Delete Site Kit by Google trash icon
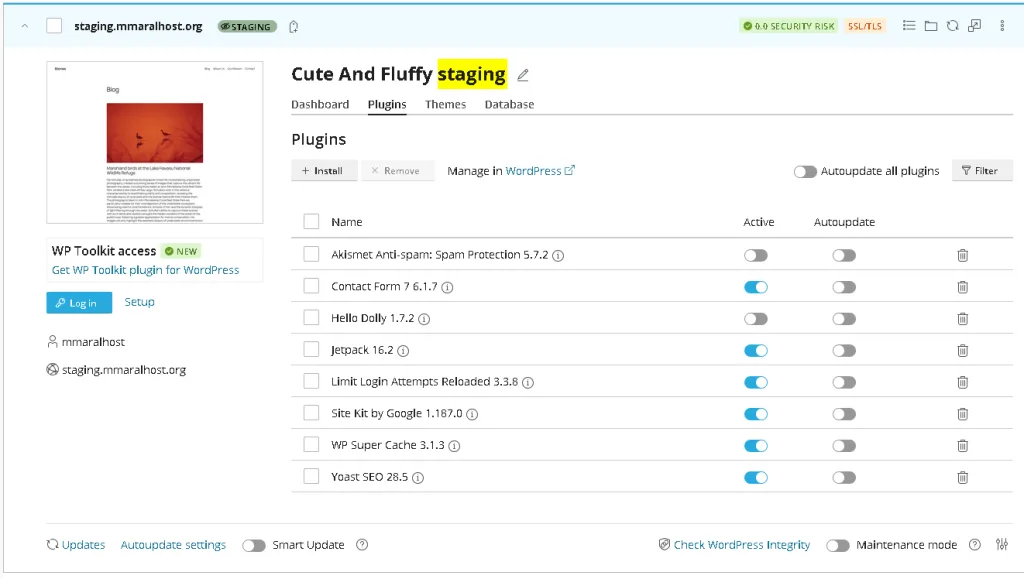This screenshot has width=1024, height=579. [963, 414]
